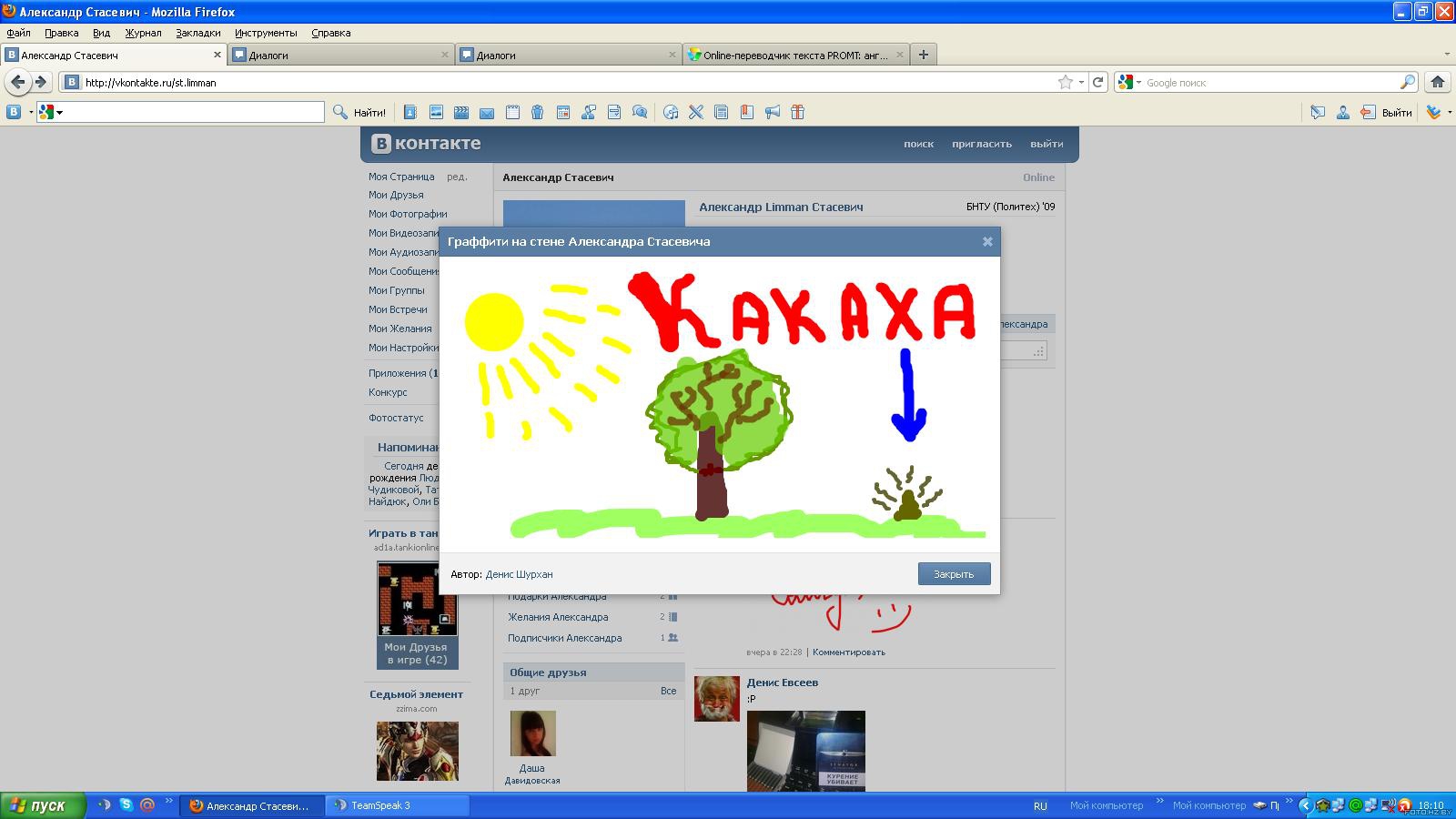
Task: Click the Закрыть button in dialog
Action: 954,573
